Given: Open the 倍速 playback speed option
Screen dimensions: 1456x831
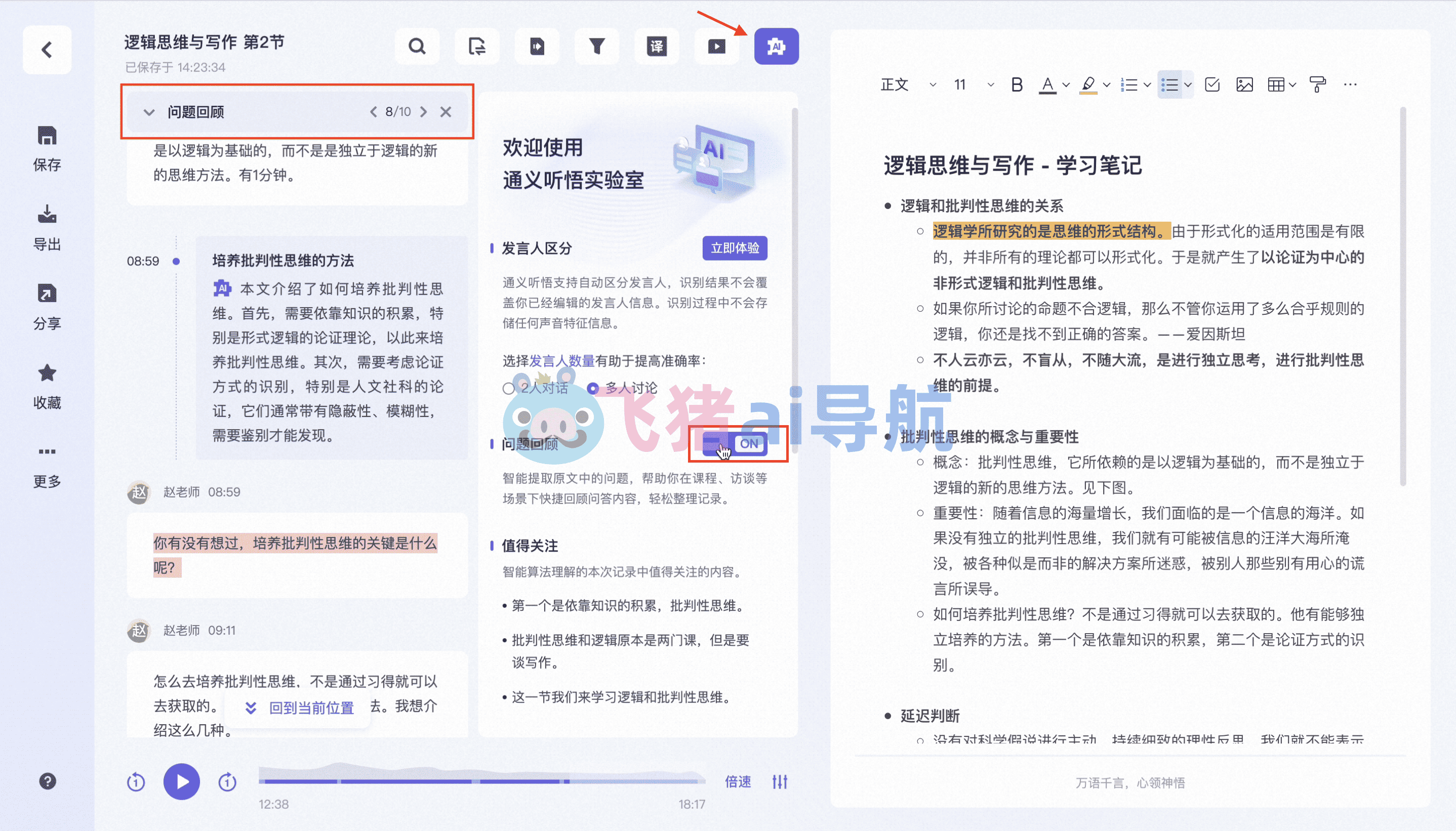Looking at the screenshot, I should (x=738, y=781).
